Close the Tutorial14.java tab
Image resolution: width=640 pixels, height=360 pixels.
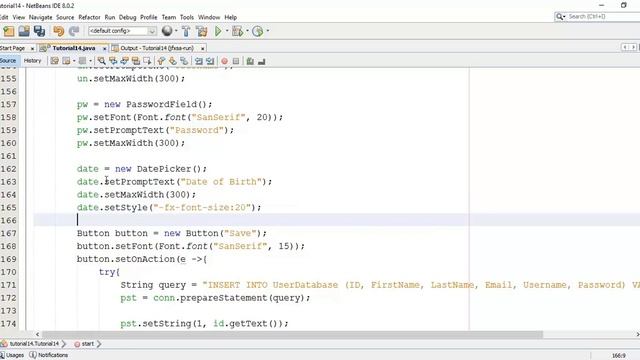point(104,49)
